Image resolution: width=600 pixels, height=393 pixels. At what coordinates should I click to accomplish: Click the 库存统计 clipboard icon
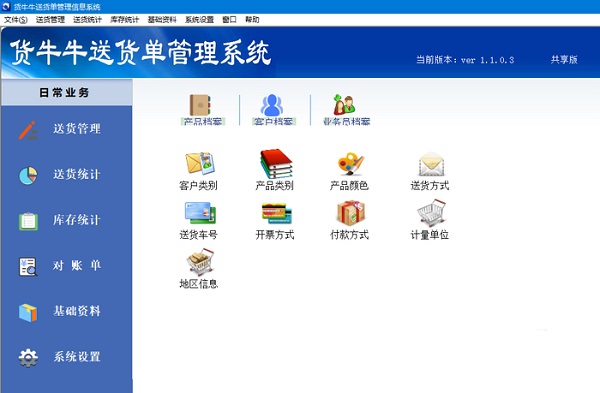[28, 221]
